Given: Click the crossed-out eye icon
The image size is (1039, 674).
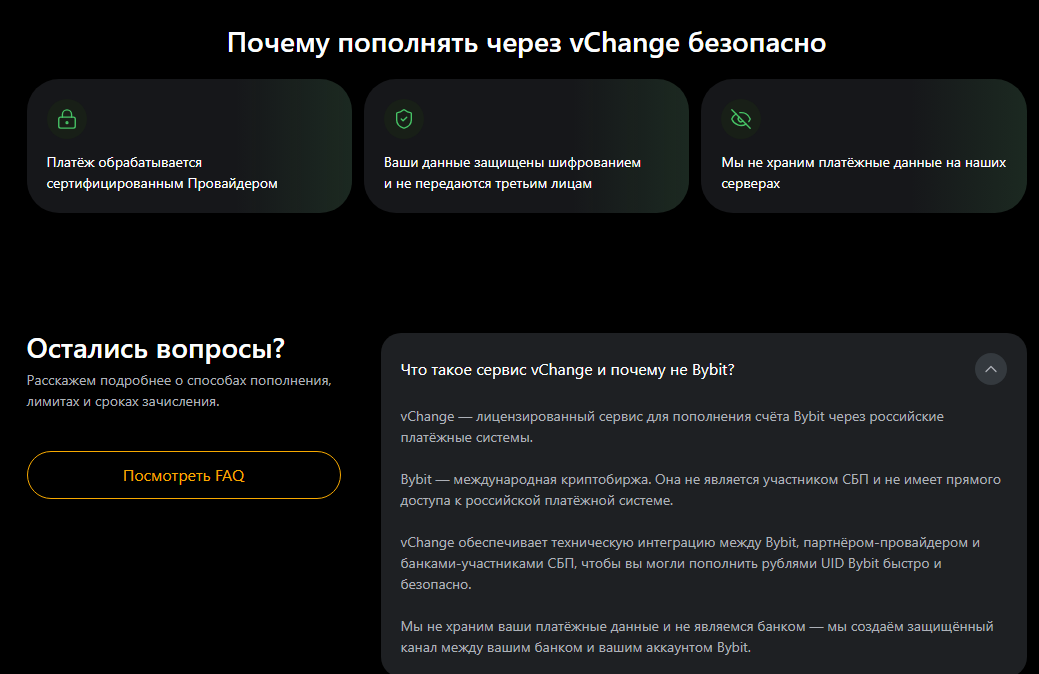Looking at the screenshot, I should pos(740,119).
